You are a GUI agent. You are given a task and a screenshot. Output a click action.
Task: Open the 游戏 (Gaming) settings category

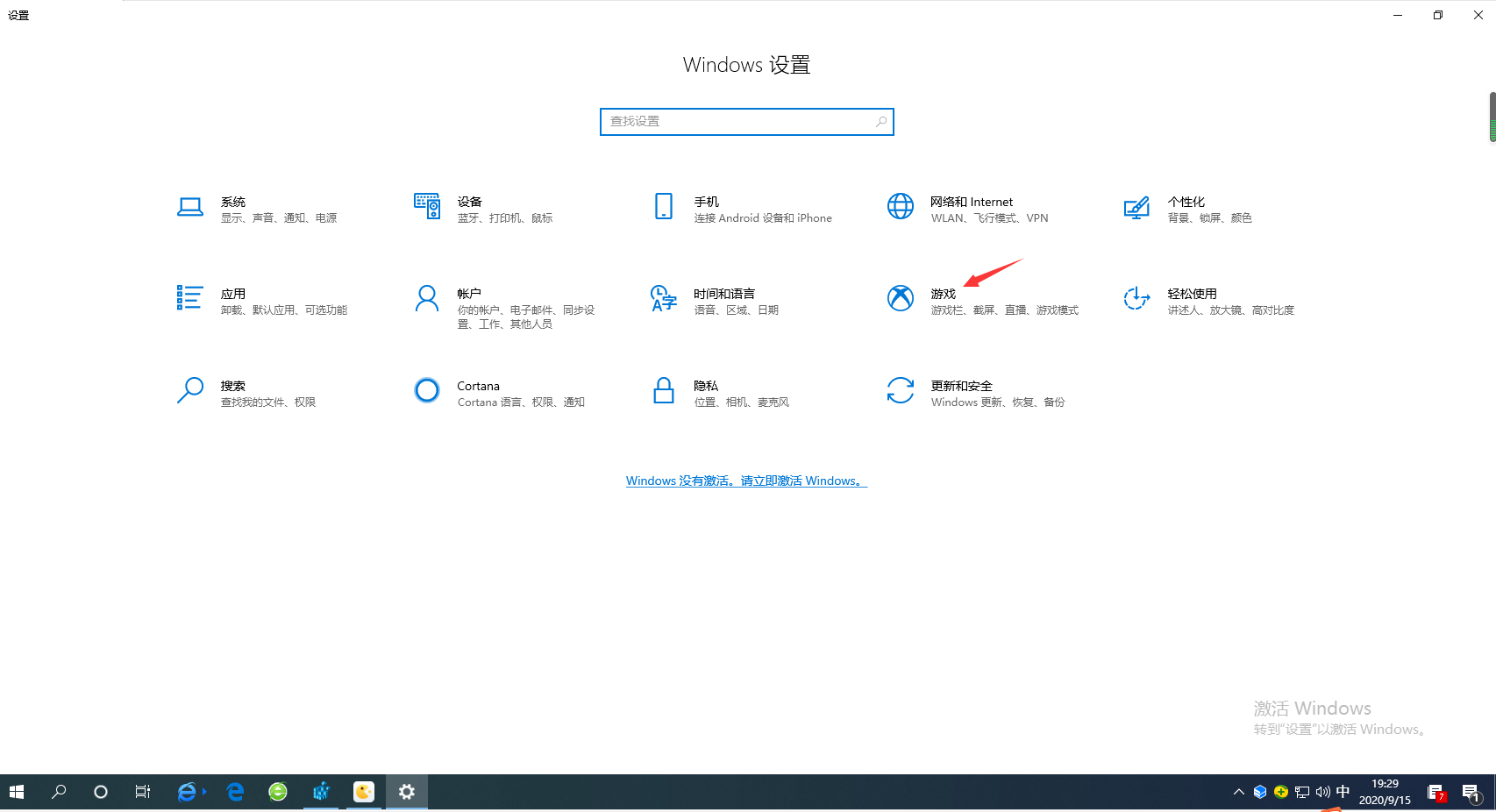coord(983,301)
